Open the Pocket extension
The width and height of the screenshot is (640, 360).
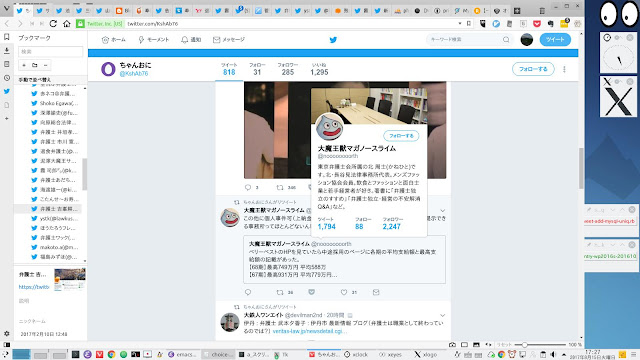click(x=537, y=24)
